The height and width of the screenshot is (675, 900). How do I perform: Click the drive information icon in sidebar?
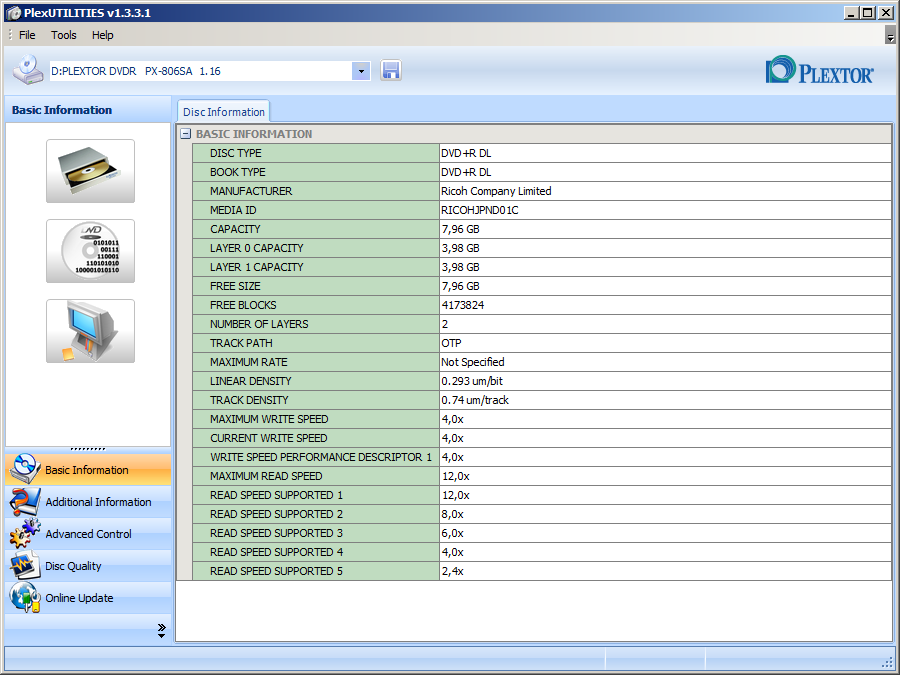tap(91, 171)
